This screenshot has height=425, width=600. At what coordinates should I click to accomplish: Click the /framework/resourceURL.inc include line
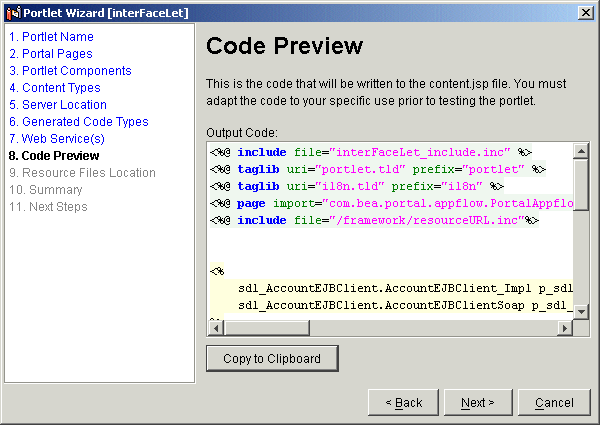click(374, 220)
